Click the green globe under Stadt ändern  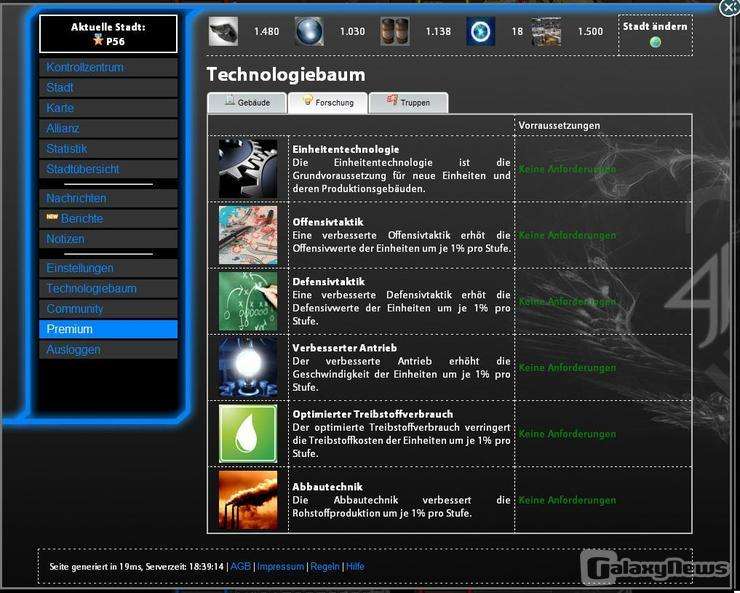655,42
